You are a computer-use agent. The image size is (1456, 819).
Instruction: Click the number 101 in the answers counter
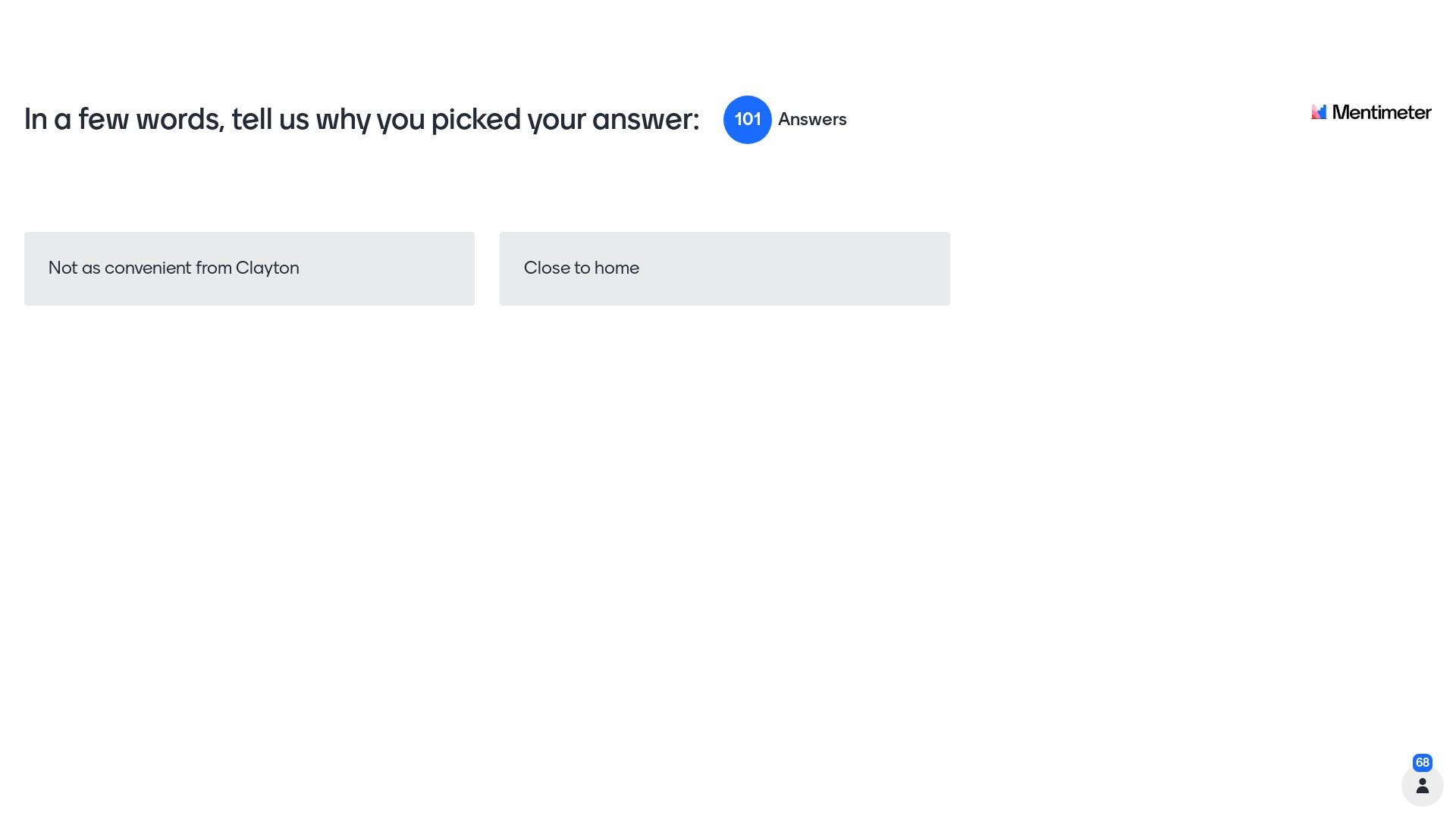point(747,120)
